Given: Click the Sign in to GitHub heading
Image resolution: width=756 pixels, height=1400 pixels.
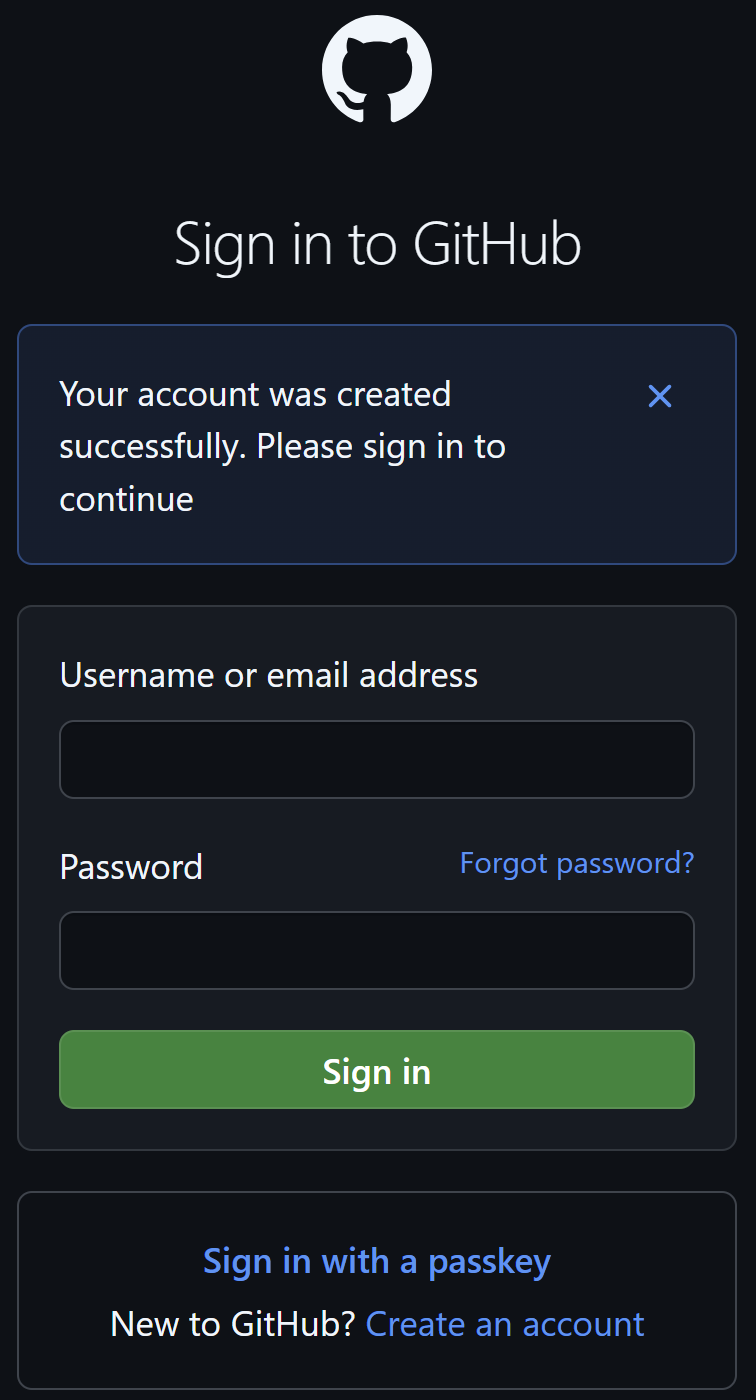Looking at the screenshot, I should pyautogui.click(x=378, y=243).
